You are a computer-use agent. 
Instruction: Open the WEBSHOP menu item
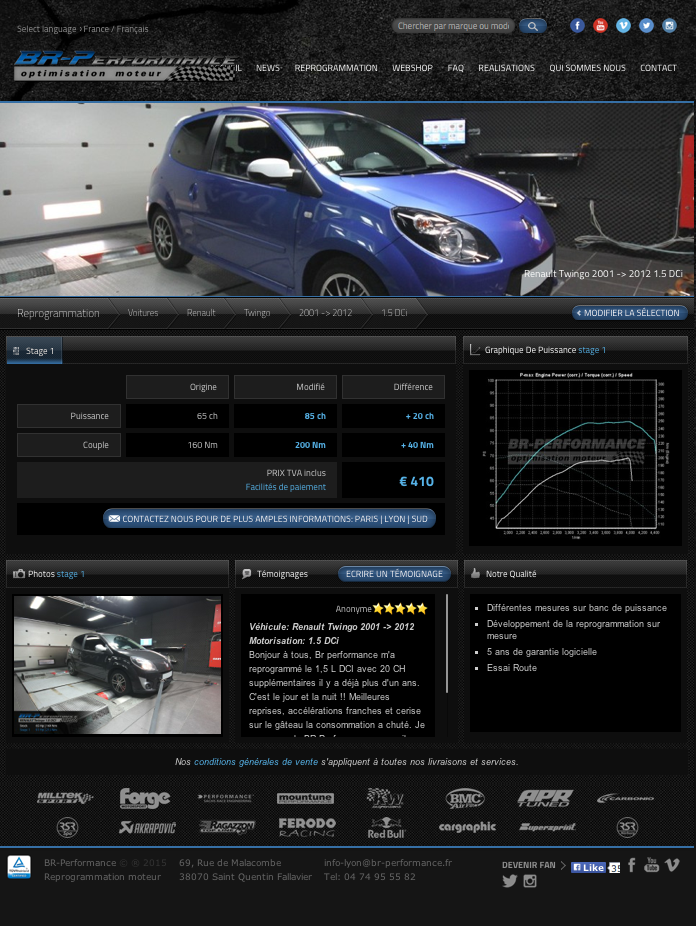click(x=412, y=68)
